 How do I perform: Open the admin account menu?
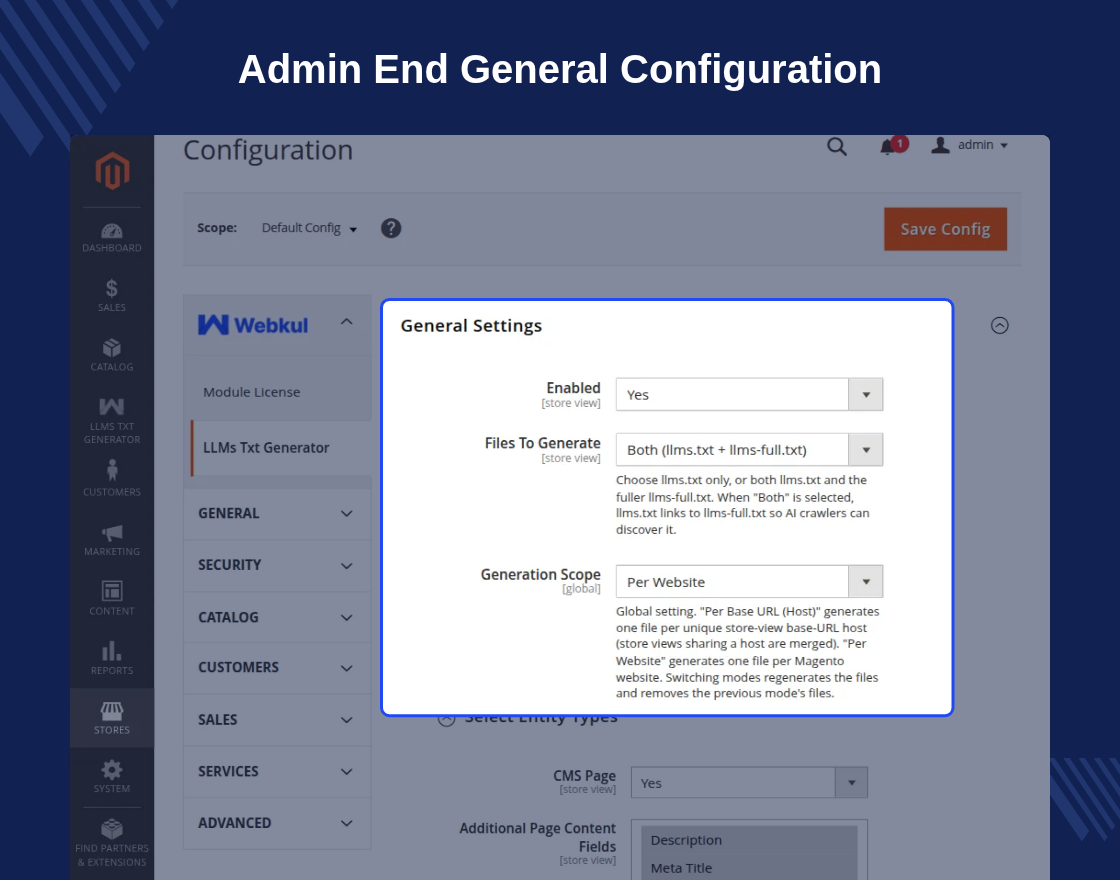pyautogui.click(x=969, y=145)
